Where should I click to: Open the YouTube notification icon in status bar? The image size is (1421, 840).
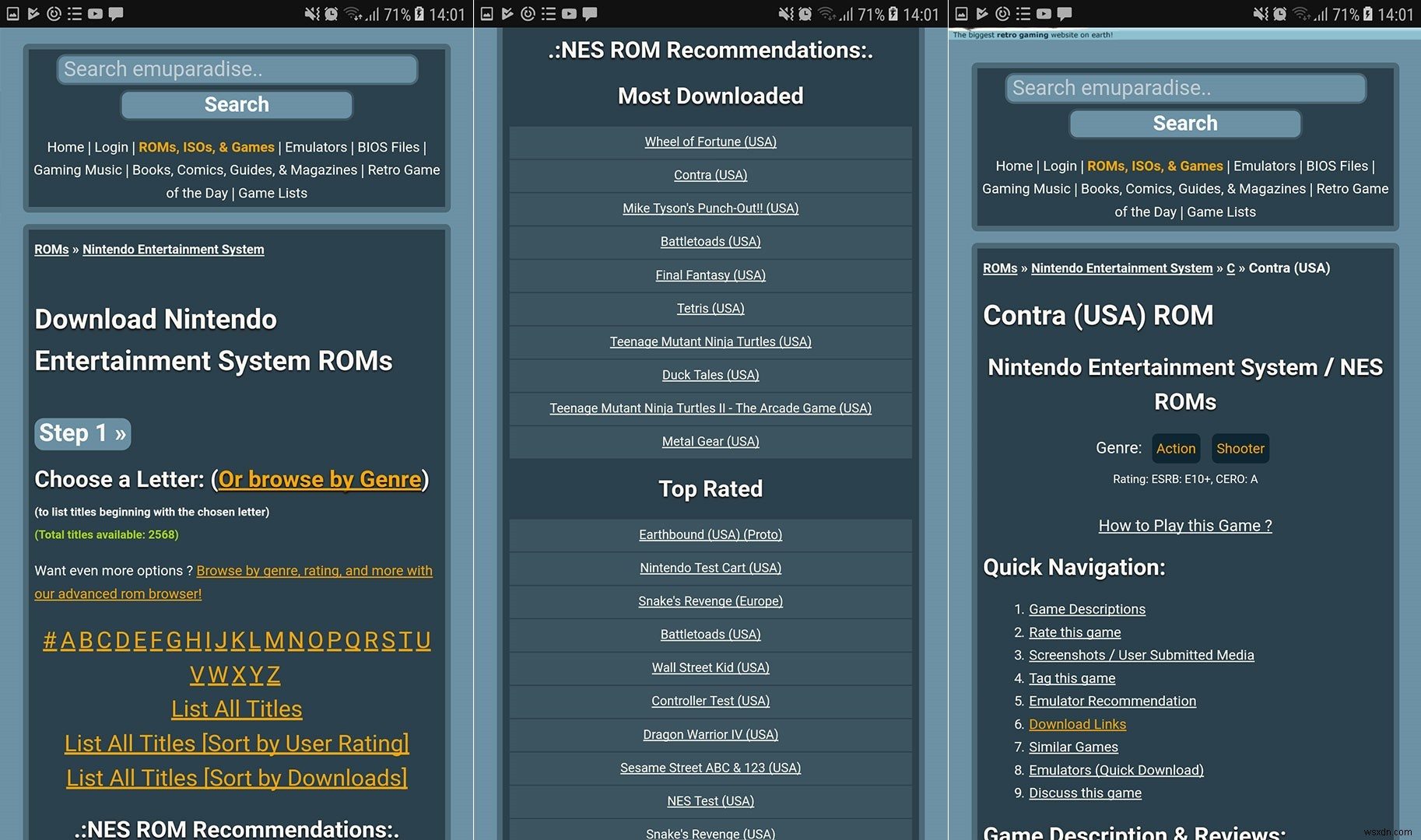95,13
